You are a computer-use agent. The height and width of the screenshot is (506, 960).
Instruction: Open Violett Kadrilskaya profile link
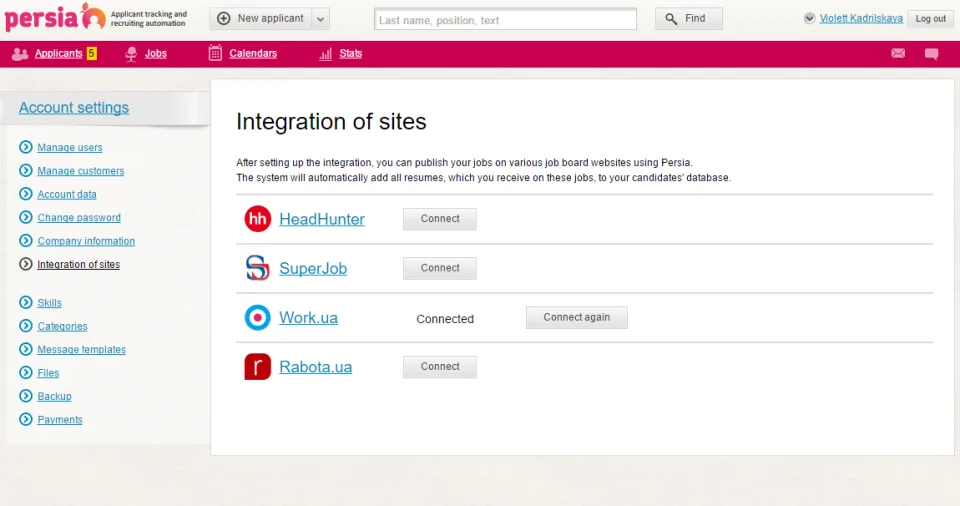(861, 18)
